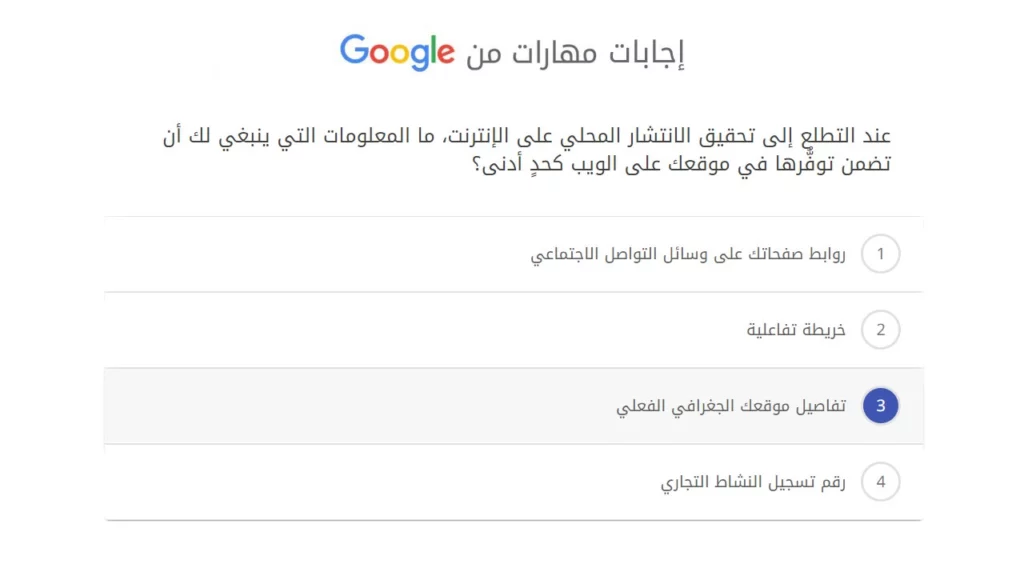The height and width of the screenshot is (576, 1024).
Task: Click the divider line above the answer list
Action: coord(512,216)
